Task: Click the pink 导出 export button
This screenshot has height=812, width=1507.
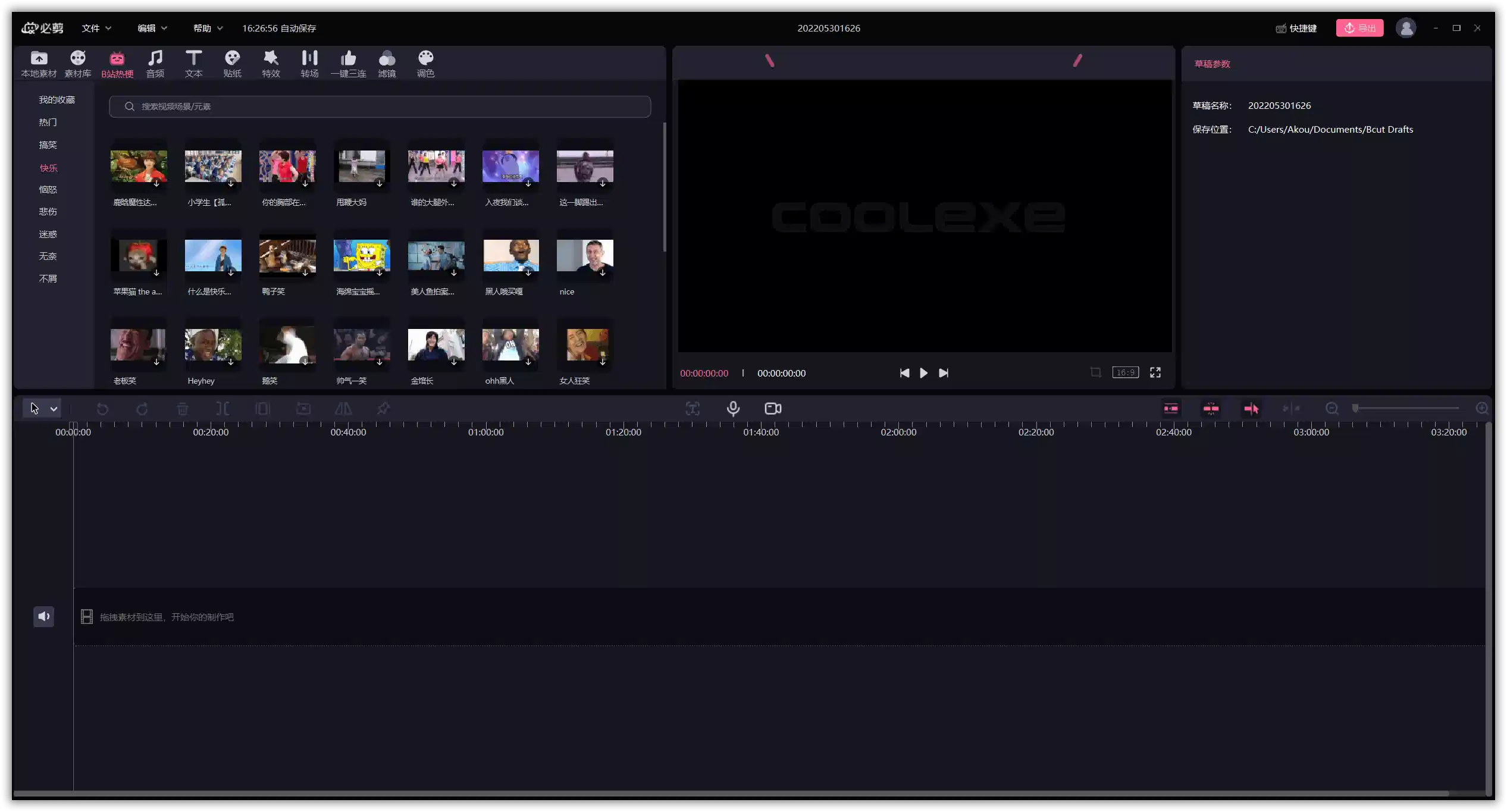Action: pos(1359,28)
